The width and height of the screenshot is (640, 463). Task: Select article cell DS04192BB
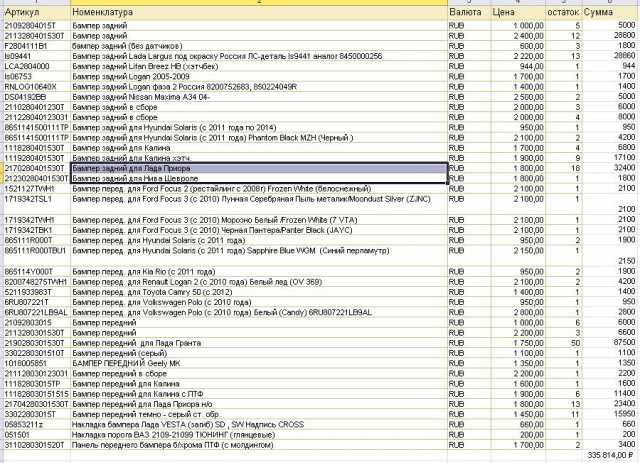coord(36,97)
